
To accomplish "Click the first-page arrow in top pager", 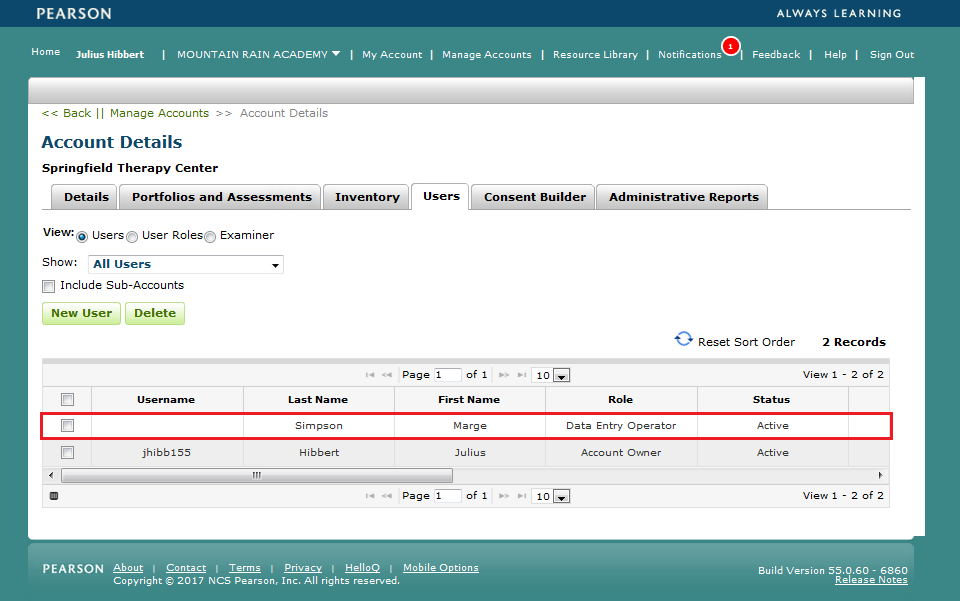I will click(x=370, y=374).
